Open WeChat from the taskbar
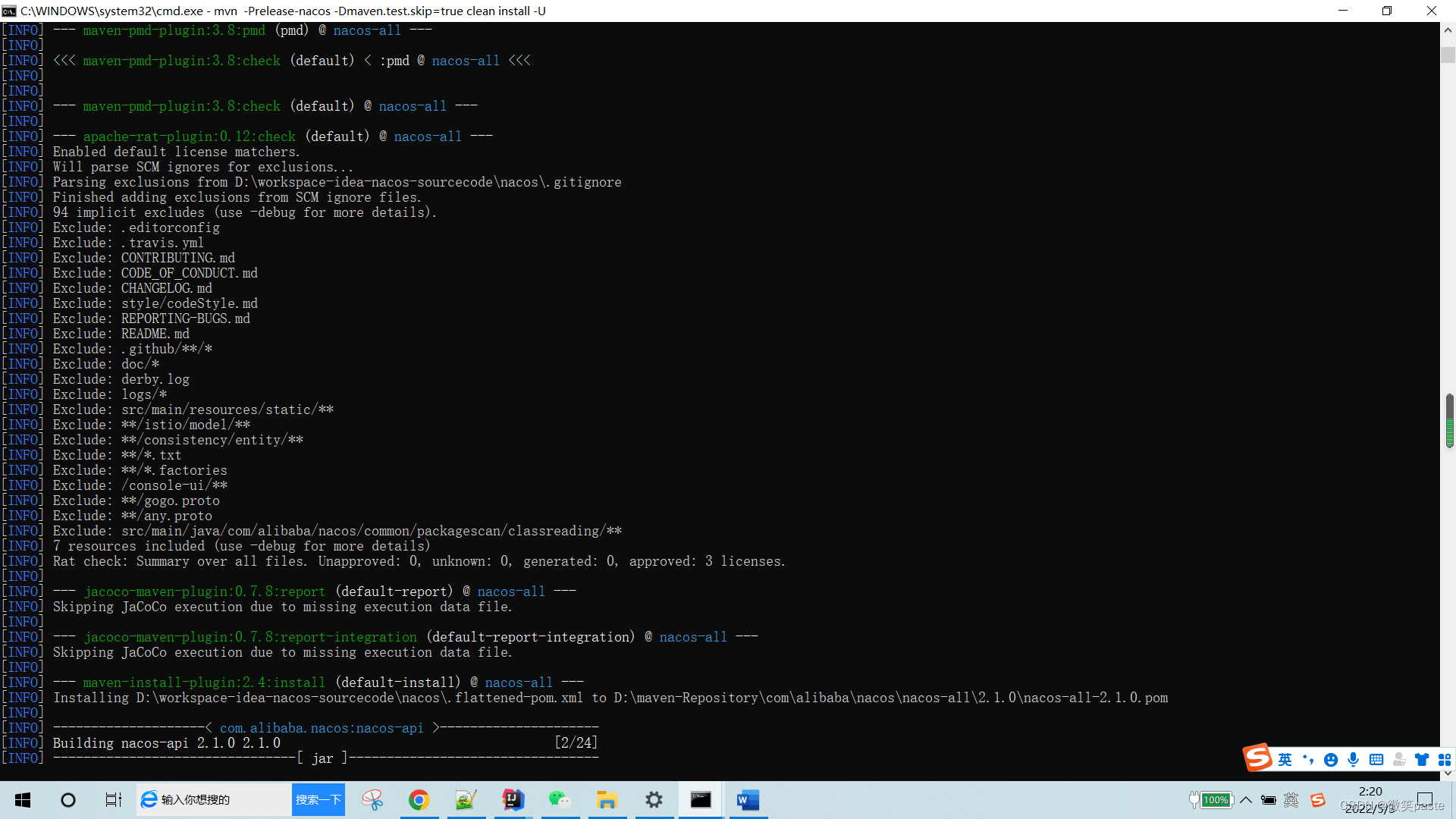The height and width of the screenshot is (819, 1456). (x=560, y=800)
